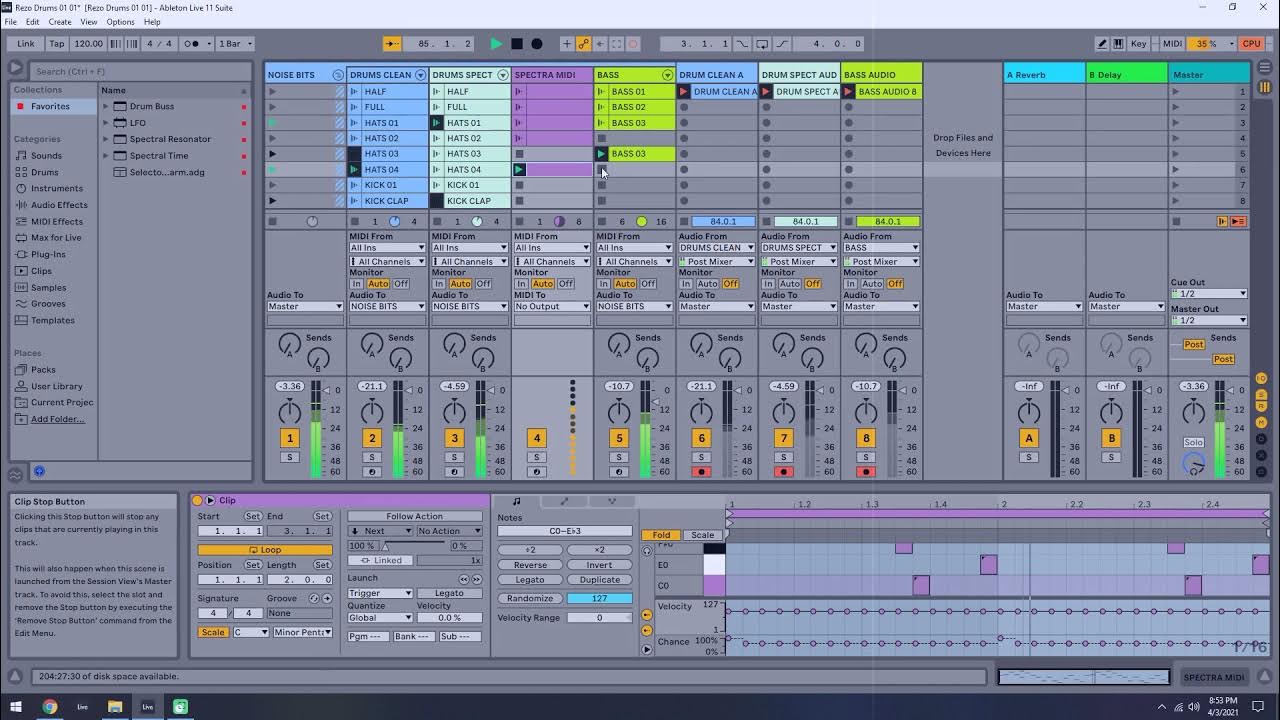The height and width of the screenshot is (720, 1280).
Task: Open the View menu
Action: (89, 22)
